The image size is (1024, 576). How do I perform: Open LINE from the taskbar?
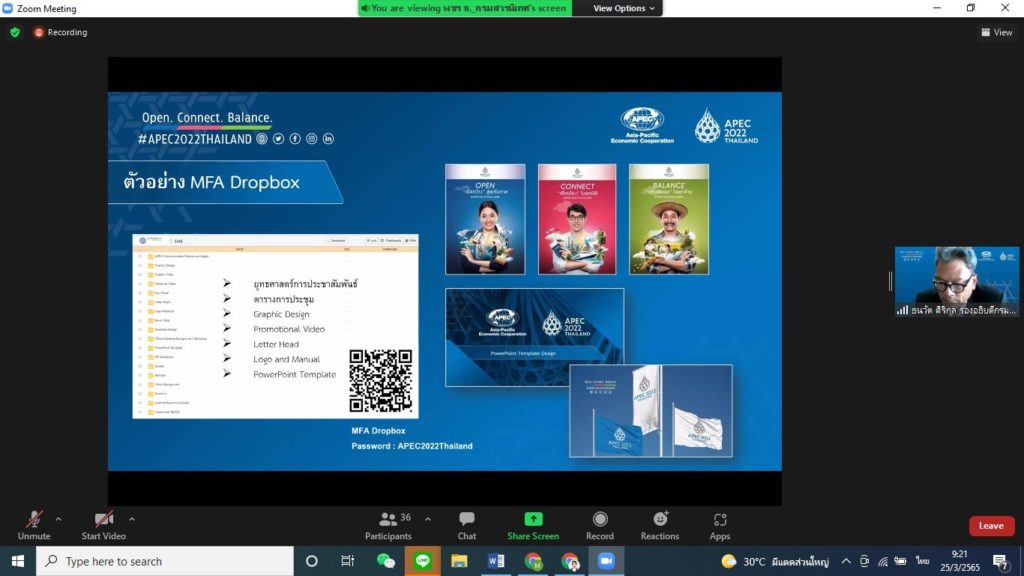coord(422,561)
